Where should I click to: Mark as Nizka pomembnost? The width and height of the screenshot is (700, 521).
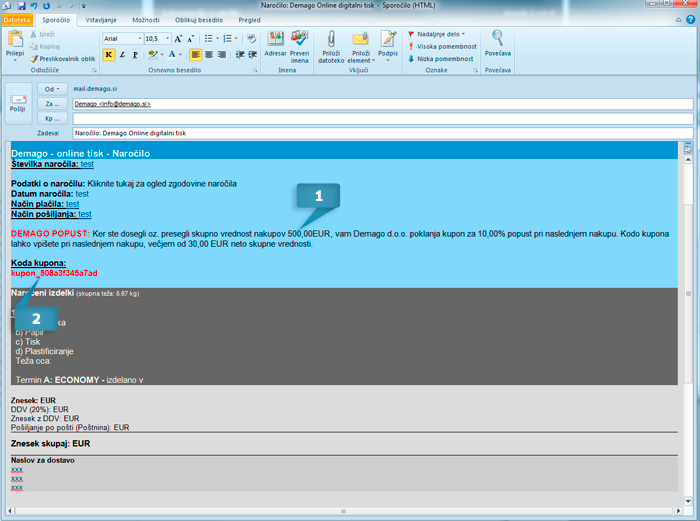(441, 58)
